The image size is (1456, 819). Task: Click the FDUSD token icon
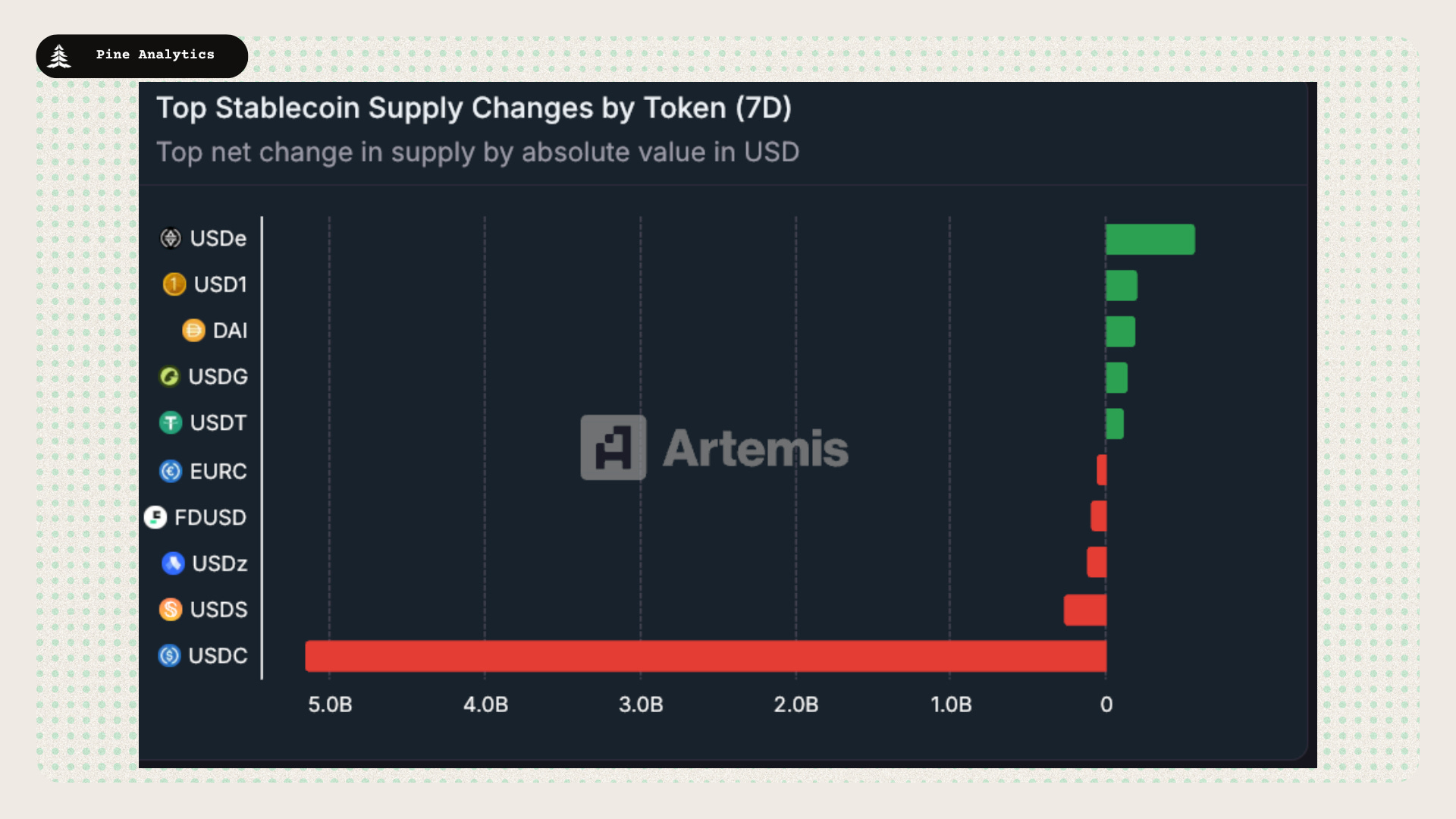click(x=155, y=517)
